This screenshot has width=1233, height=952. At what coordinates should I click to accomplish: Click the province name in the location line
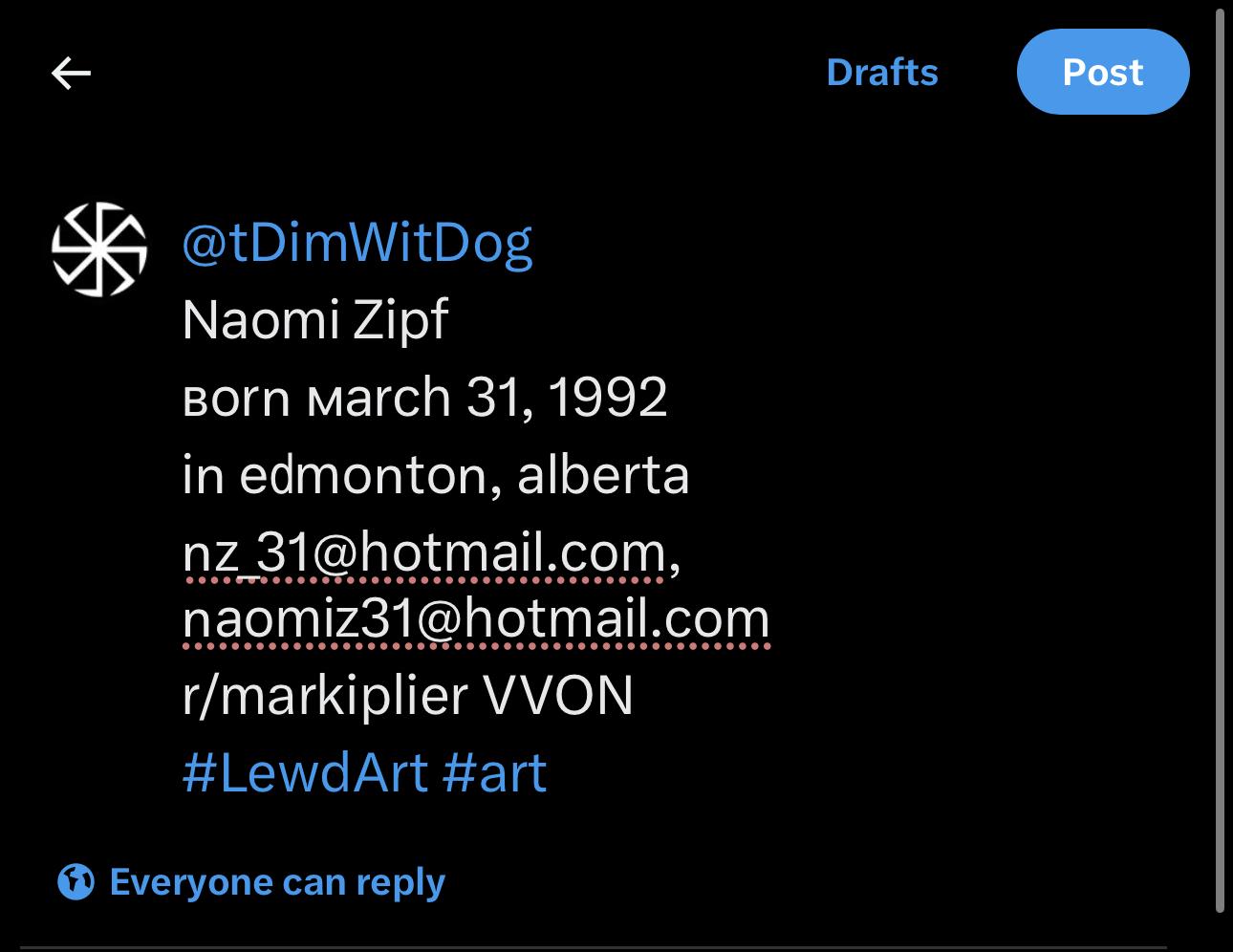[x=602, y=475]
